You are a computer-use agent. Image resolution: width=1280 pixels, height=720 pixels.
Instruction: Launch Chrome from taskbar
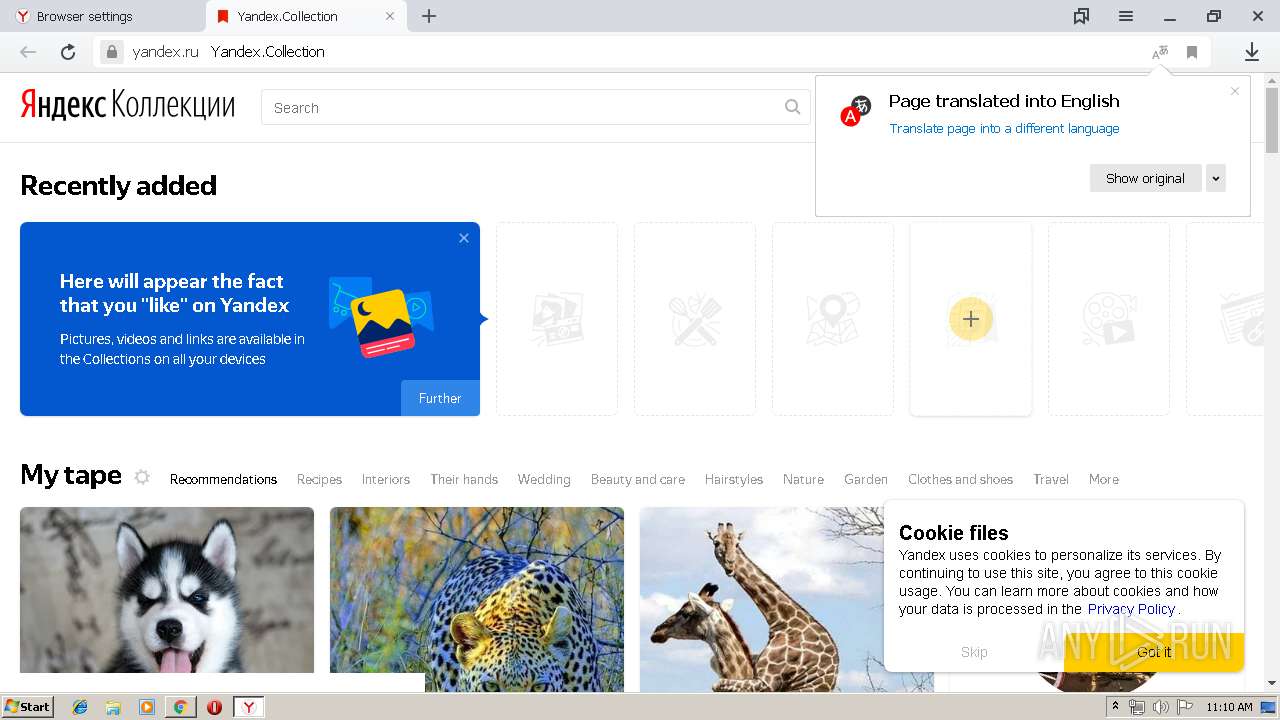point(180,707)
